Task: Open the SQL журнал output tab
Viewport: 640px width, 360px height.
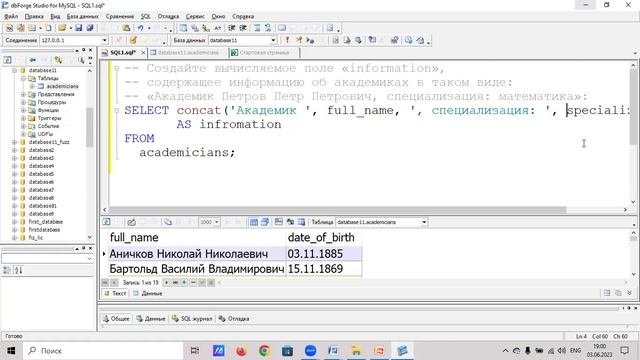Action: pyautogui.click(x=192, y=318)
